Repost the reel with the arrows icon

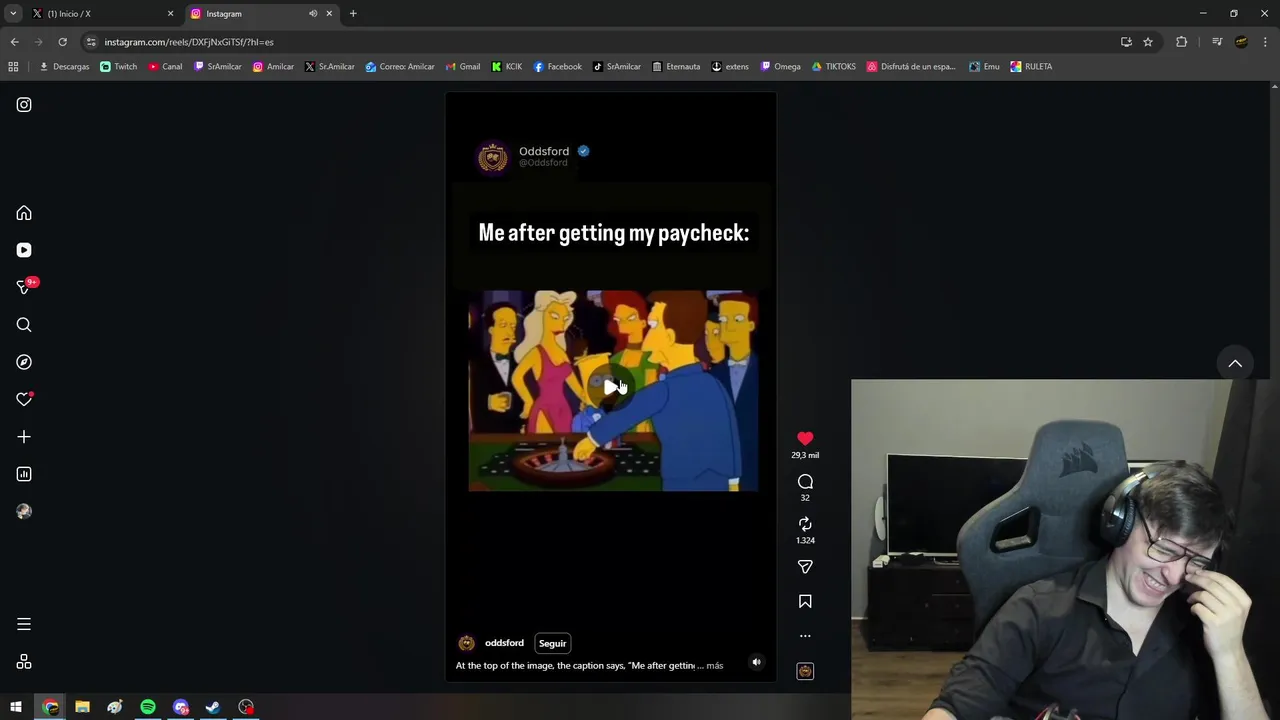click(x=805, y=524)
